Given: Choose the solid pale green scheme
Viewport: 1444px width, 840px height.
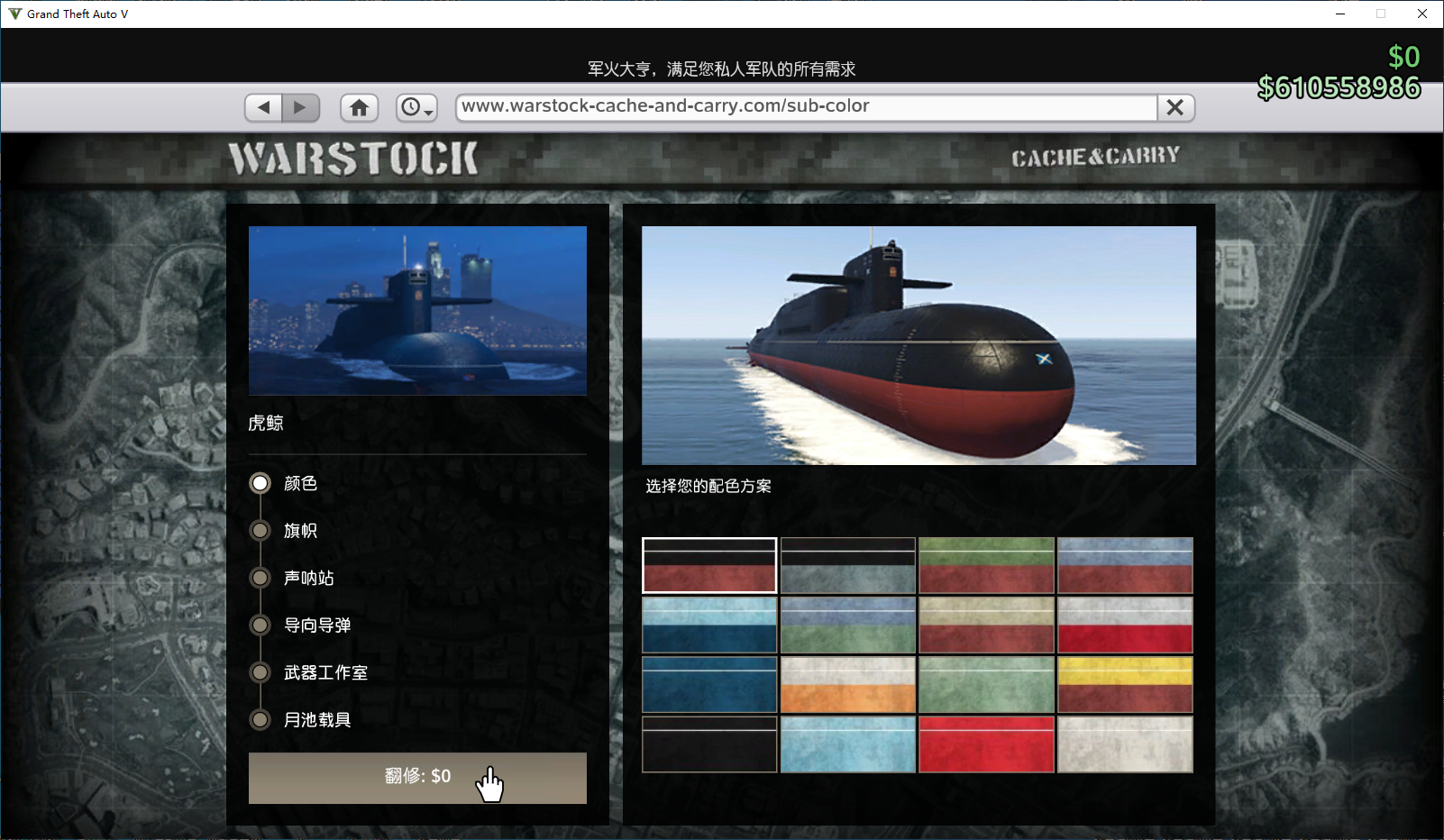Looking at the screenshot, I should [987, 685].
